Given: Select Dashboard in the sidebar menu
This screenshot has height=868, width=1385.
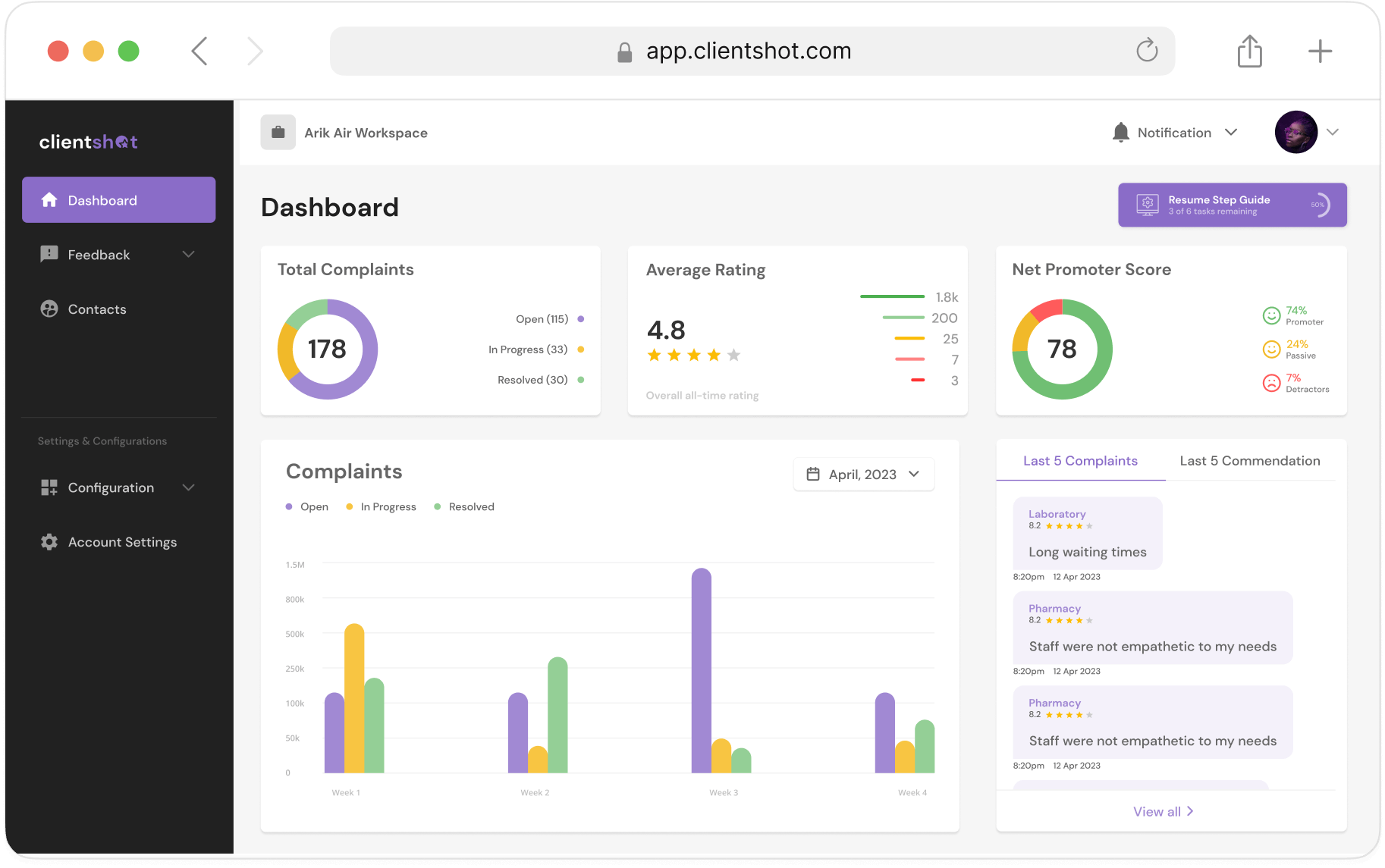Looking at the screenshot, I should point(118,200).
